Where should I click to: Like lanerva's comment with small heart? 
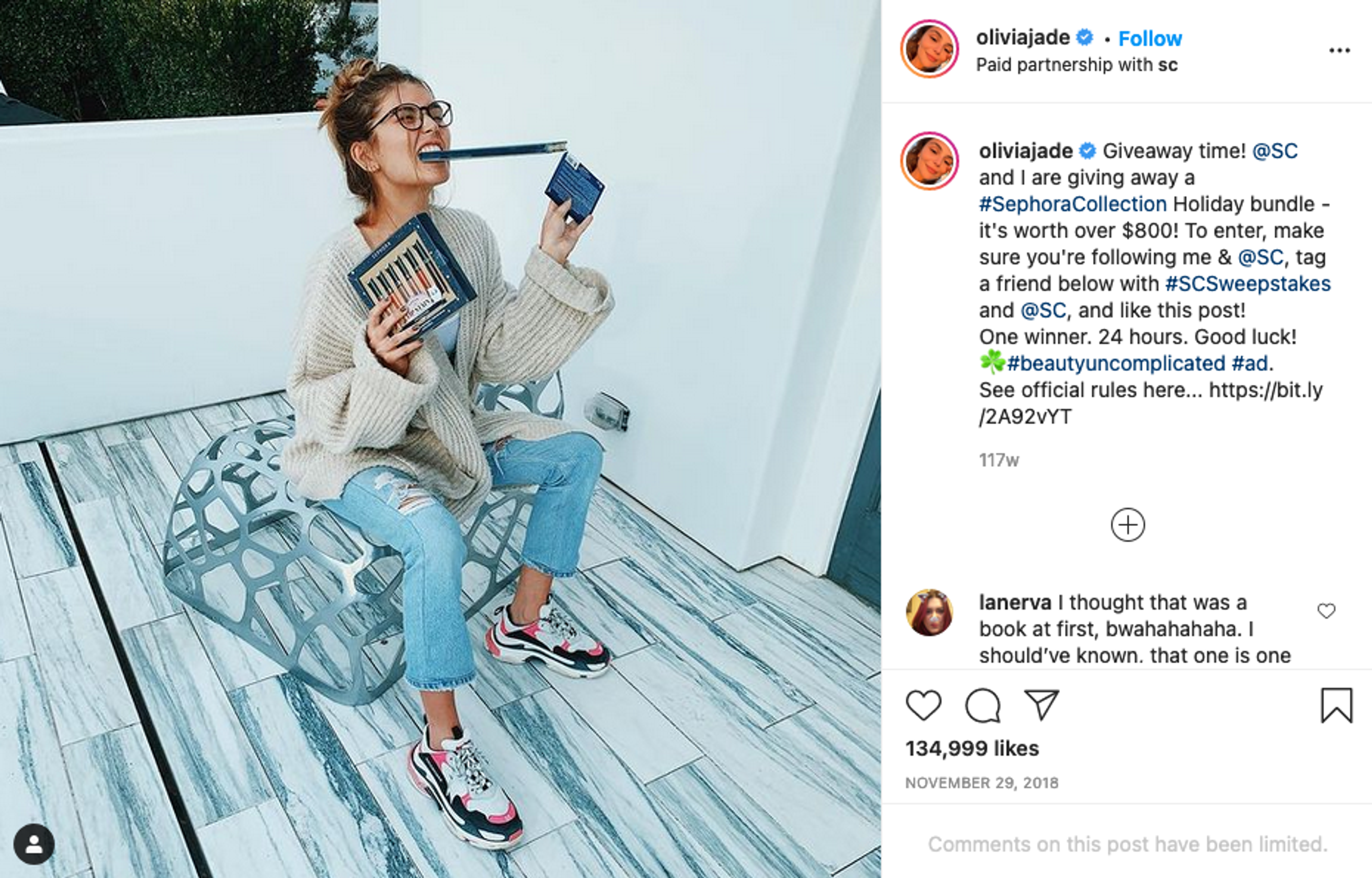click(x=1326, y=611)
